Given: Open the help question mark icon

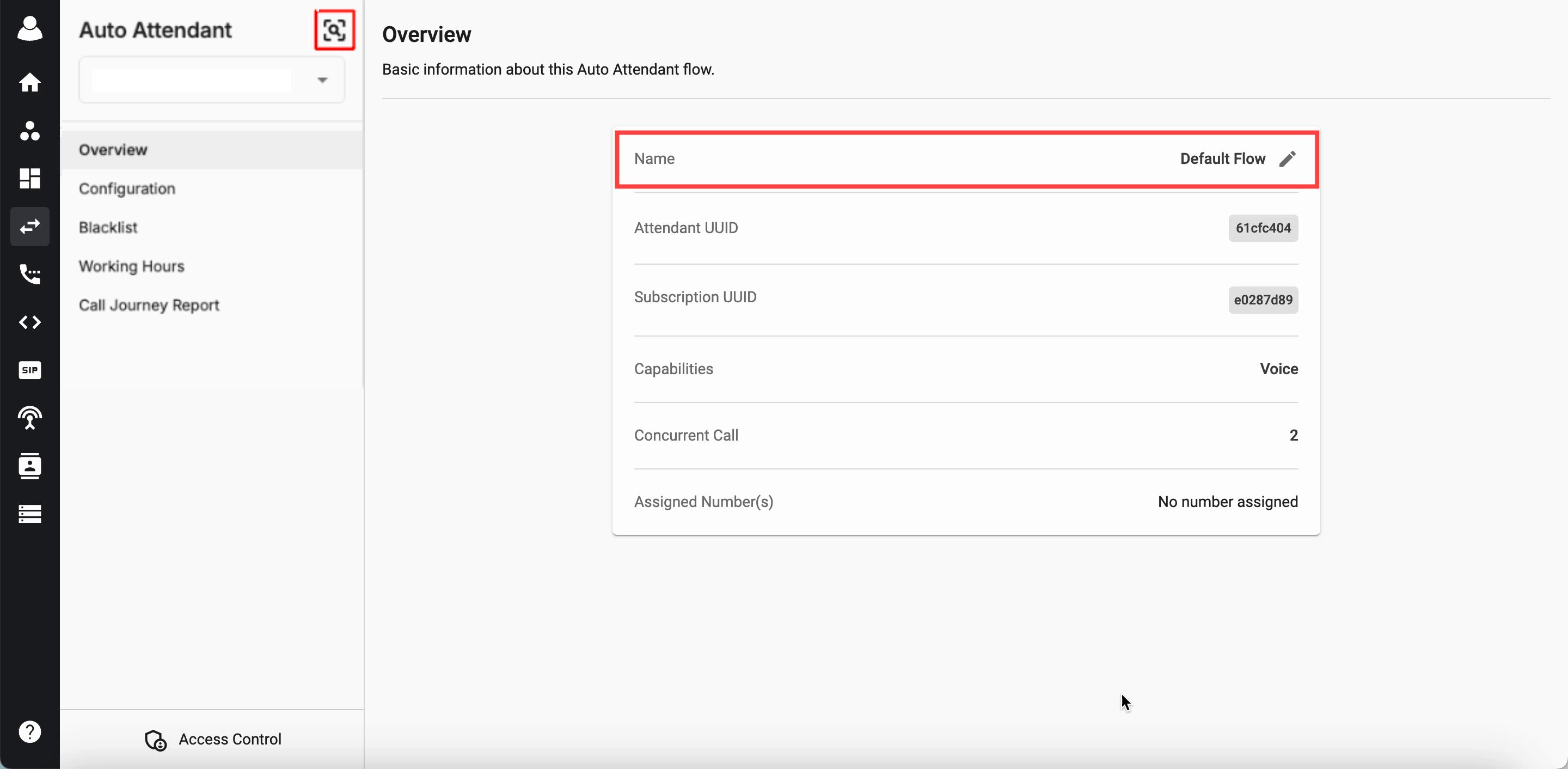Looking at the screenshot, I should point(30,731).
